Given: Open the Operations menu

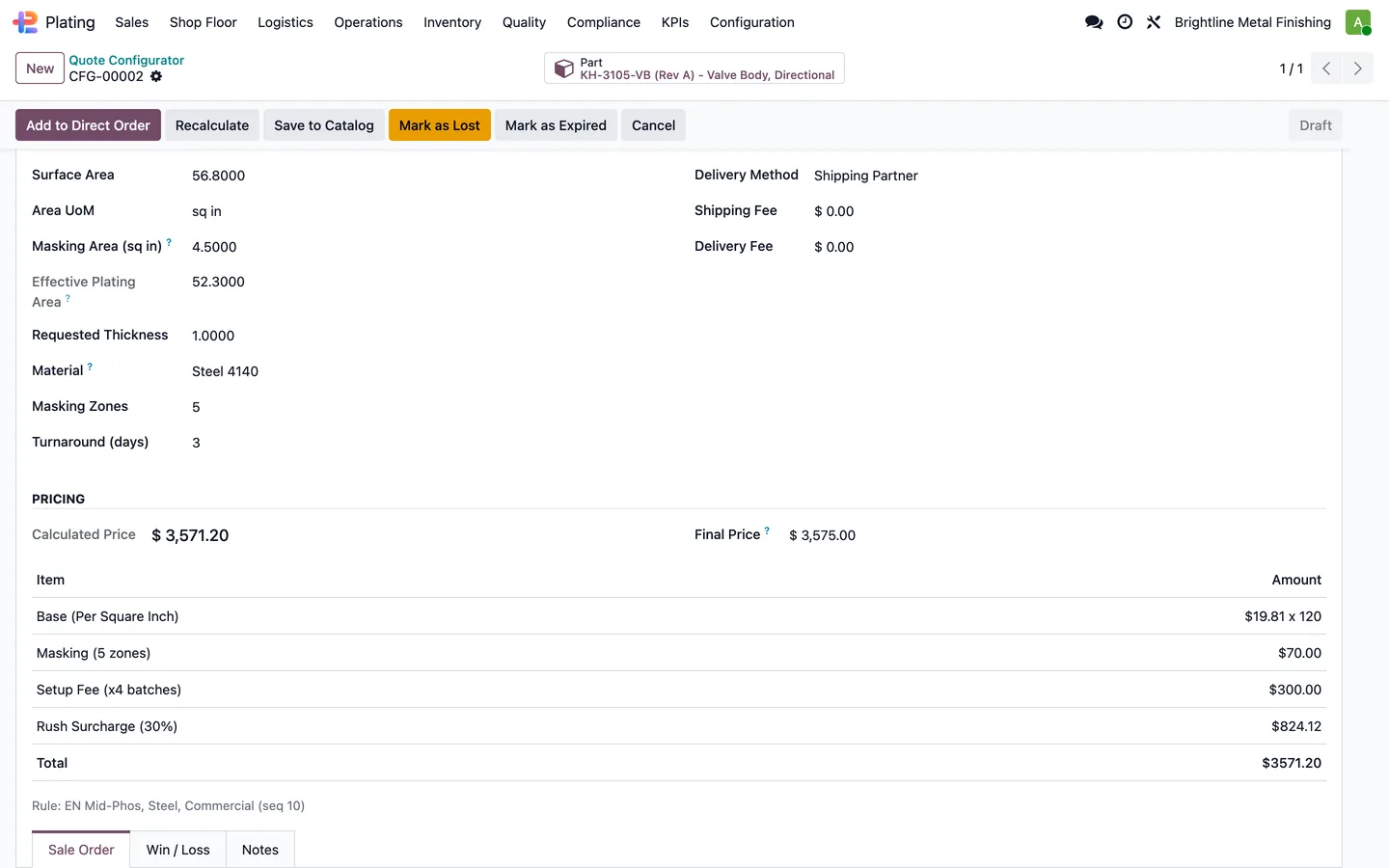Looking at the screenshot, I should coord(368,22).
